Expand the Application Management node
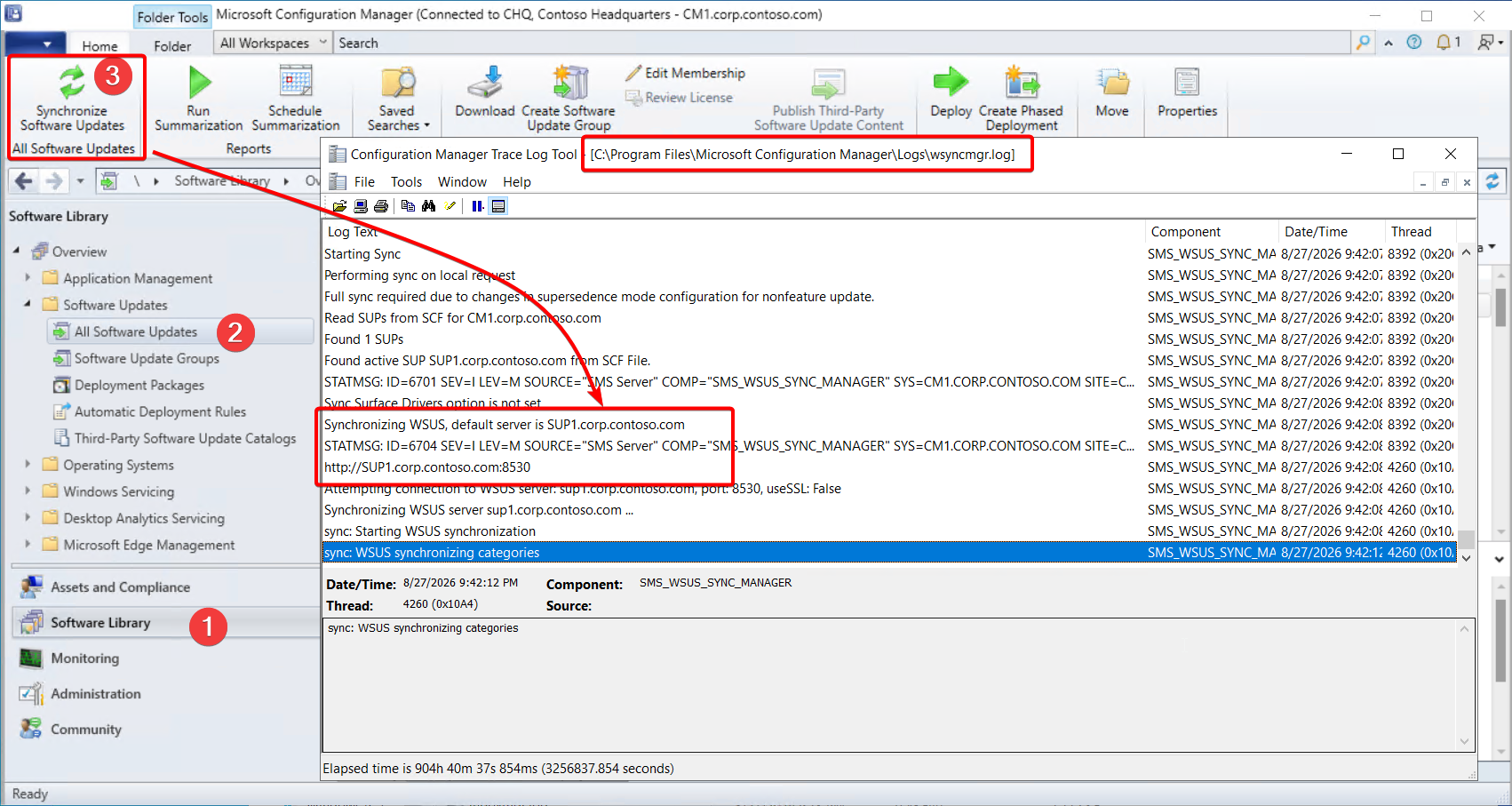Screen dimensions: 1512x806 tap(28, 278)
